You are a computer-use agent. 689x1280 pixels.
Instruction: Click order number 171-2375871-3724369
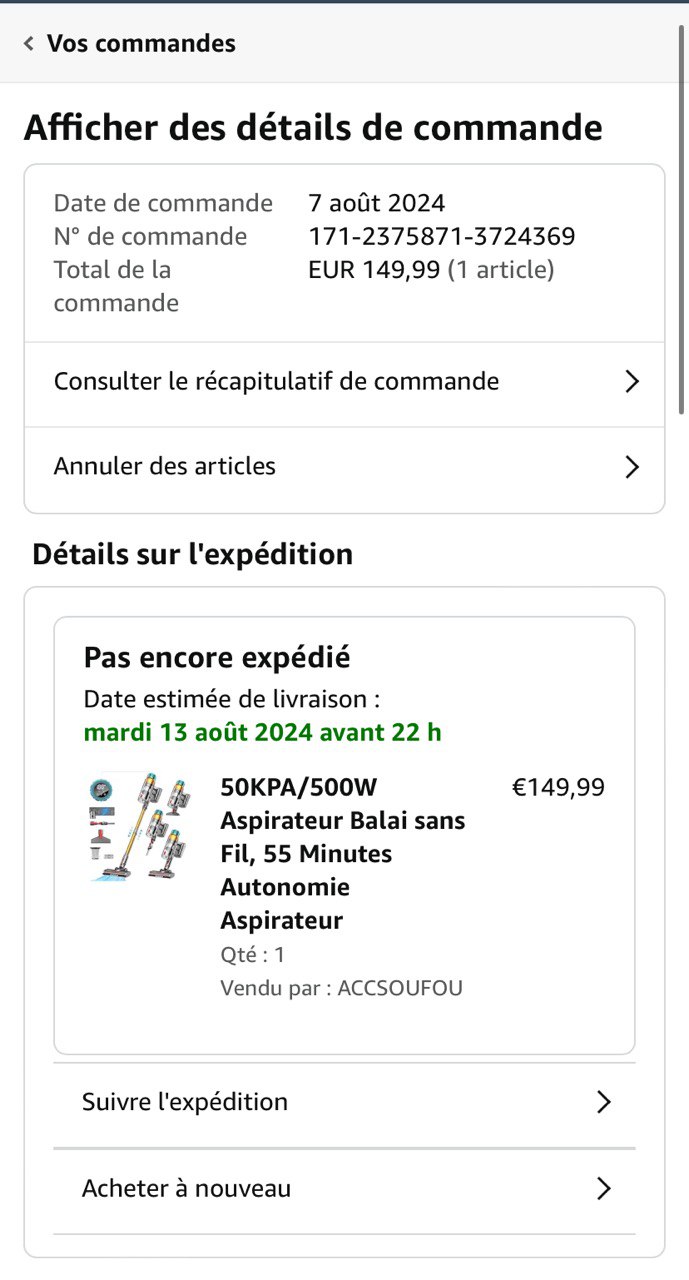pyautogui.click(x=441, y=237)
